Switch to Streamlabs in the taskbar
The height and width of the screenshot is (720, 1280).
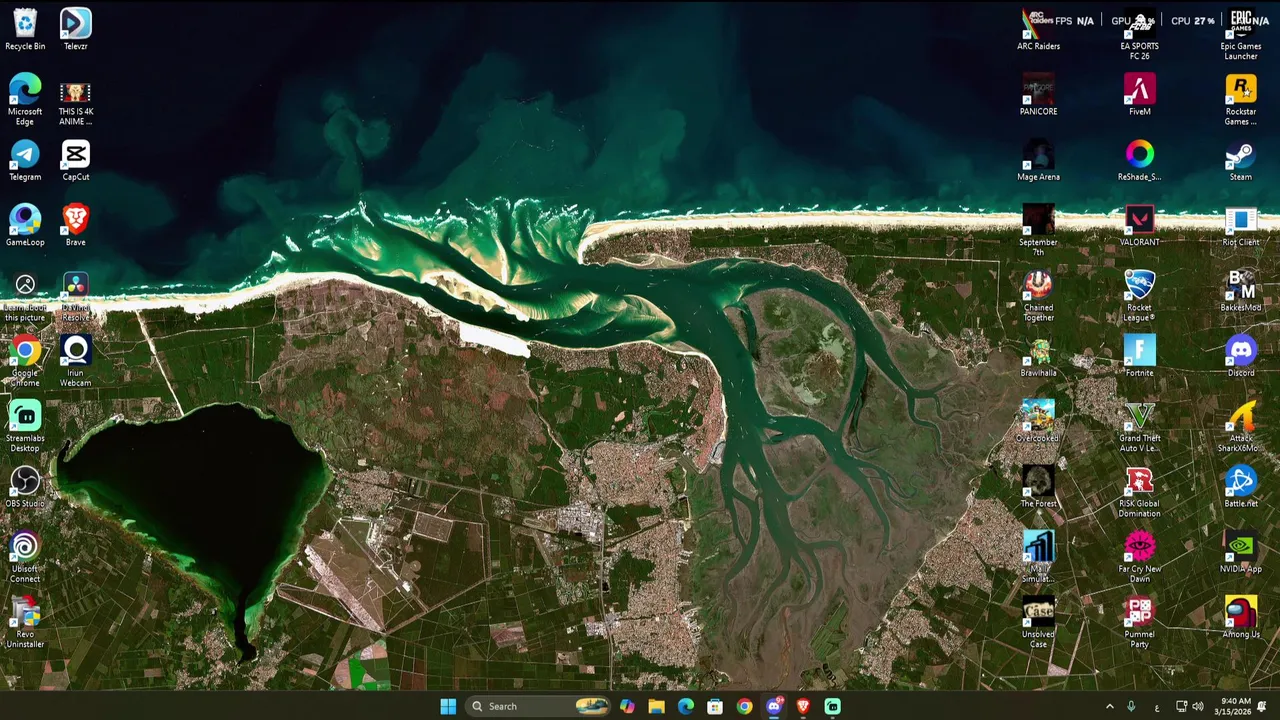(x=832, y=706)
